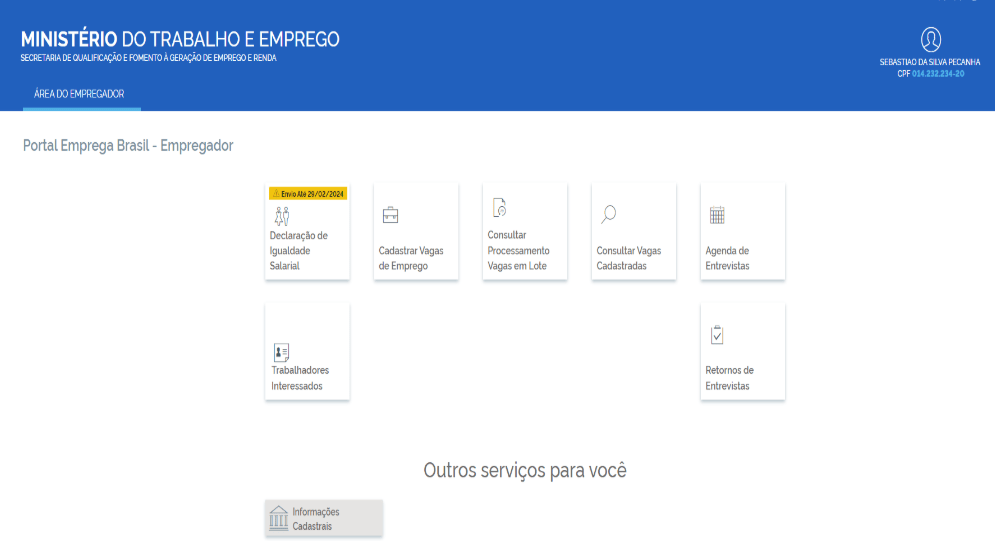Open the user profile avatar icon
The height and width of the screenshot is (541, 995).
(x=931, y=39)
